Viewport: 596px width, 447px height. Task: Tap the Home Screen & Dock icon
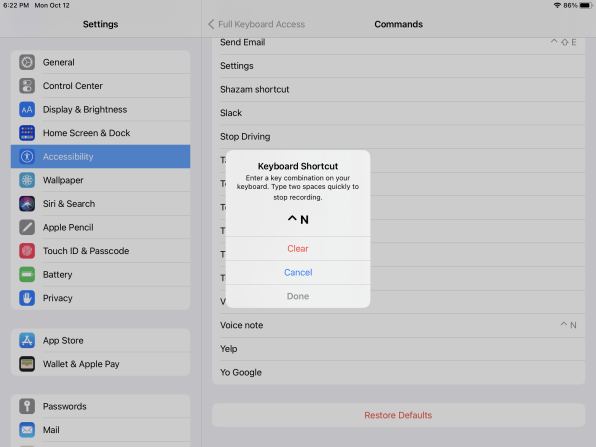pos(27,133)
